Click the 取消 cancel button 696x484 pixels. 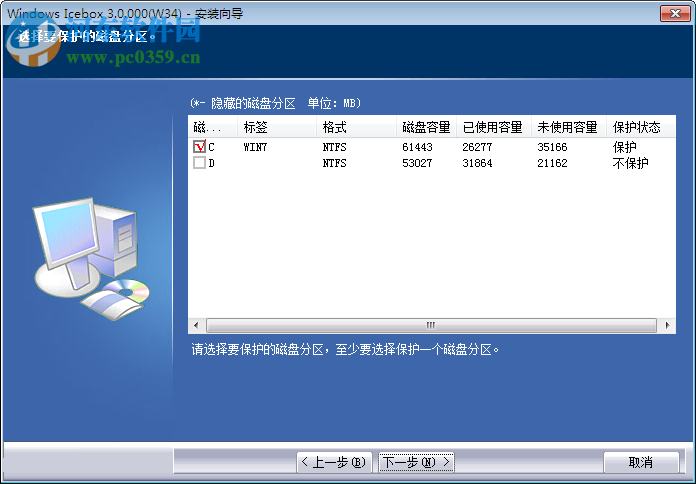point(641,462)
